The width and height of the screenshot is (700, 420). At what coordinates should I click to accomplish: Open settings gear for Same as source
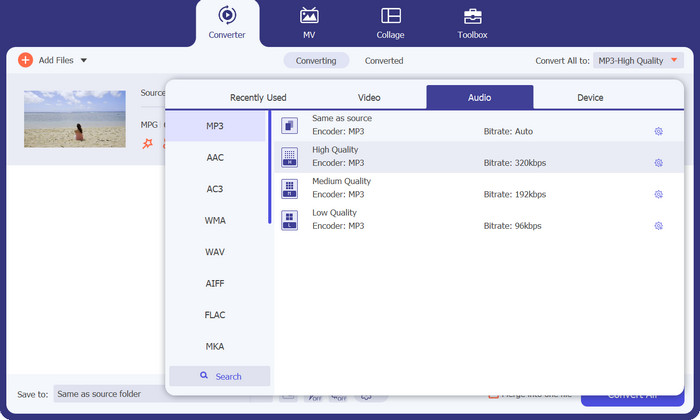coord(658,131)
